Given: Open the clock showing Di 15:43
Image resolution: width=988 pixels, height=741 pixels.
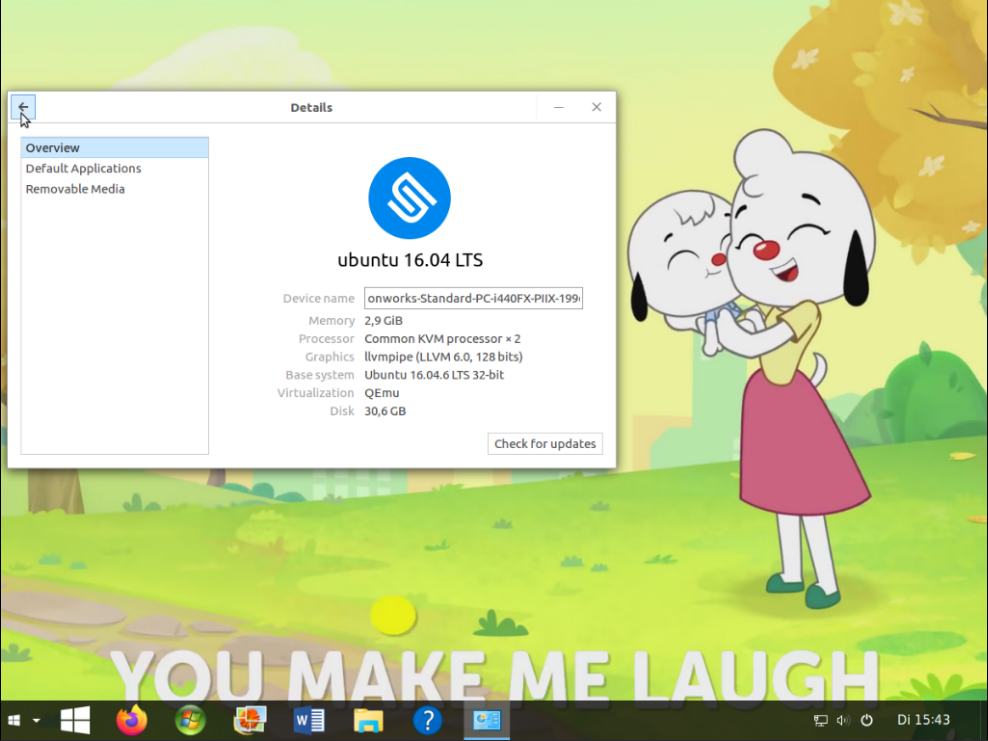Looking at the screenshot, I should (924, 720).
